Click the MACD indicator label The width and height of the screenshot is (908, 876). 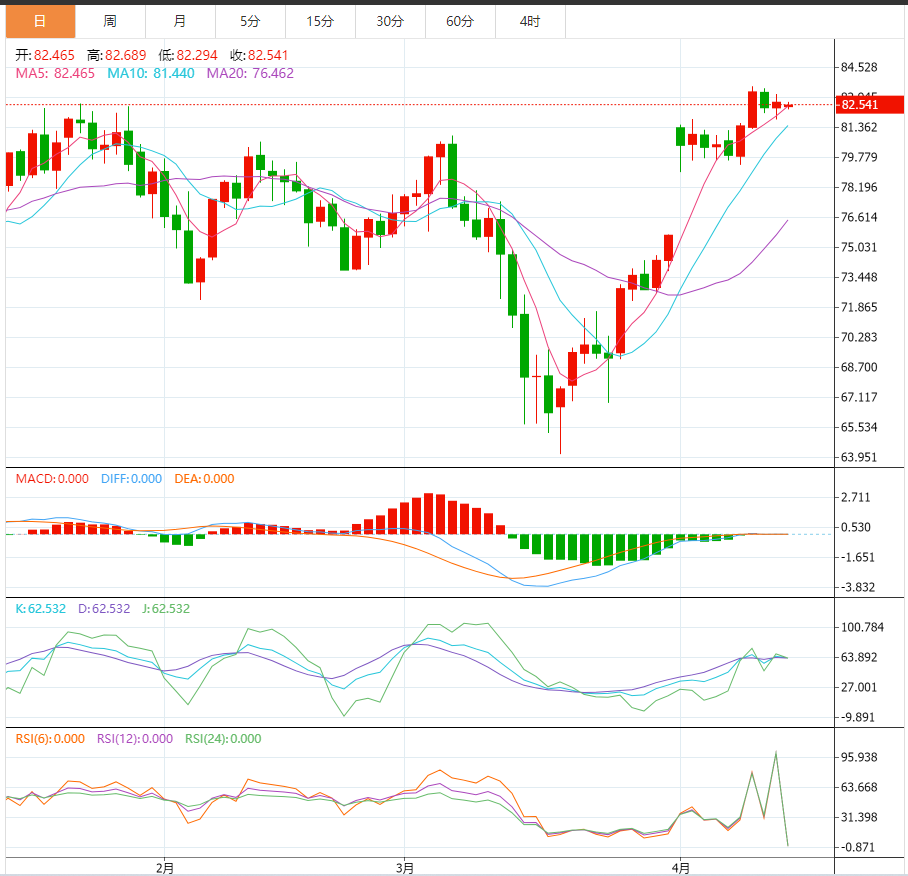(52, 479)
